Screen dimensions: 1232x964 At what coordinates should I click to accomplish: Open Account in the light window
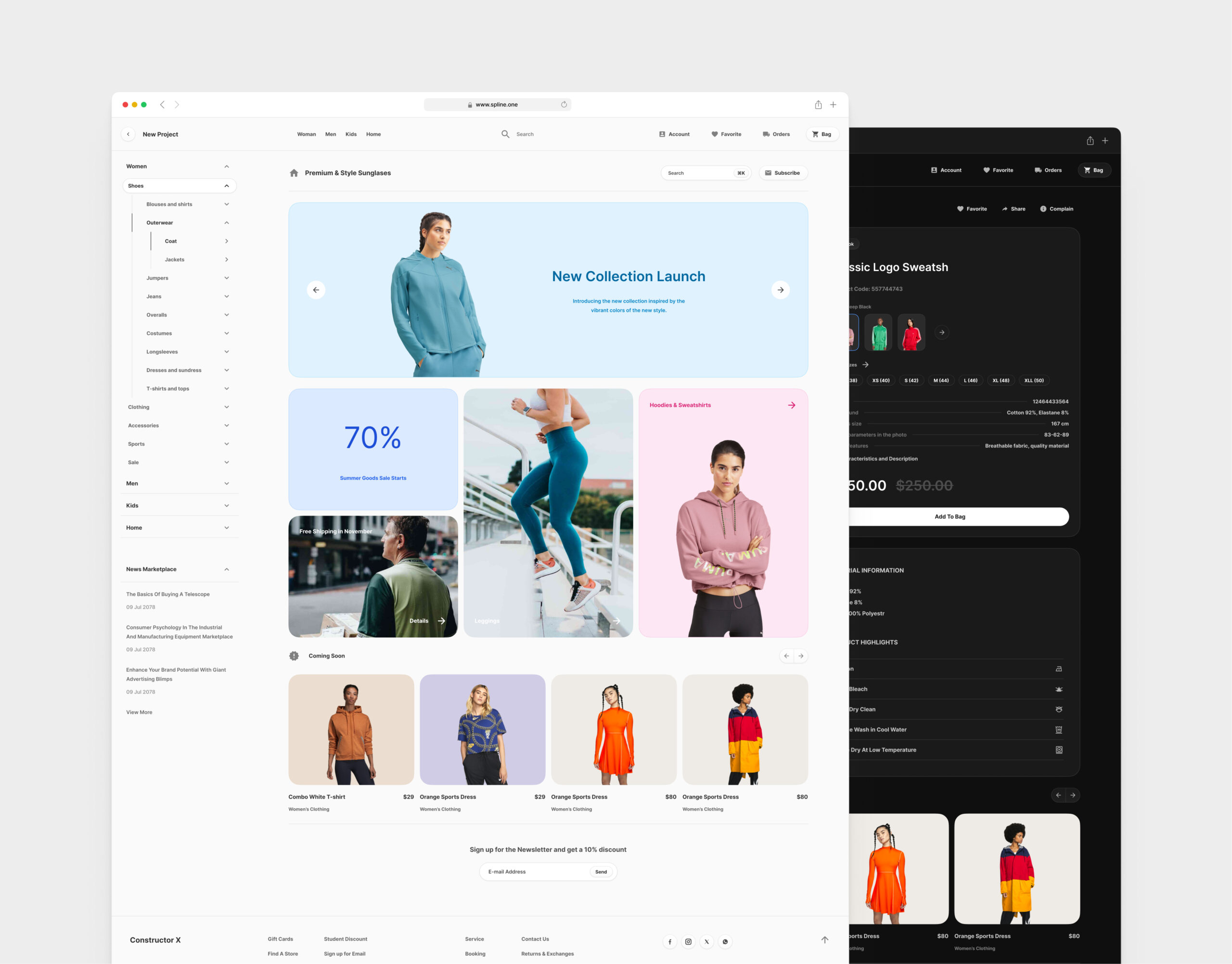tap(674, 134)
